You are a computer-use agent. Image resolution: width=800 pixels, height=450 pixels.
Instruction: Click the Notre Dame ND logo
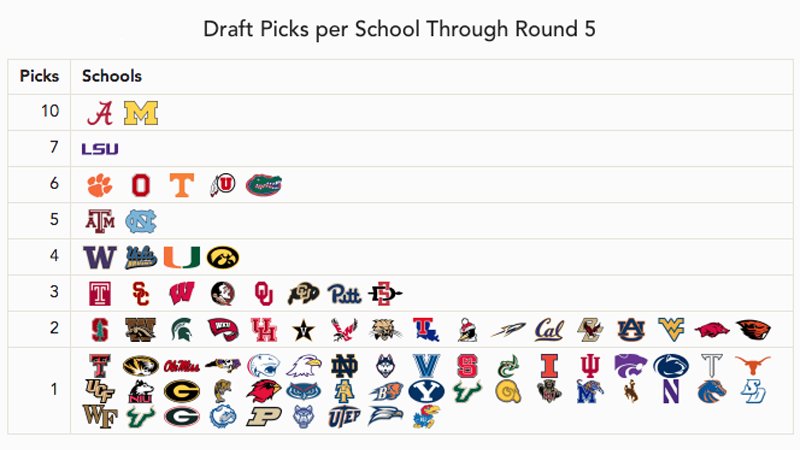344,366
